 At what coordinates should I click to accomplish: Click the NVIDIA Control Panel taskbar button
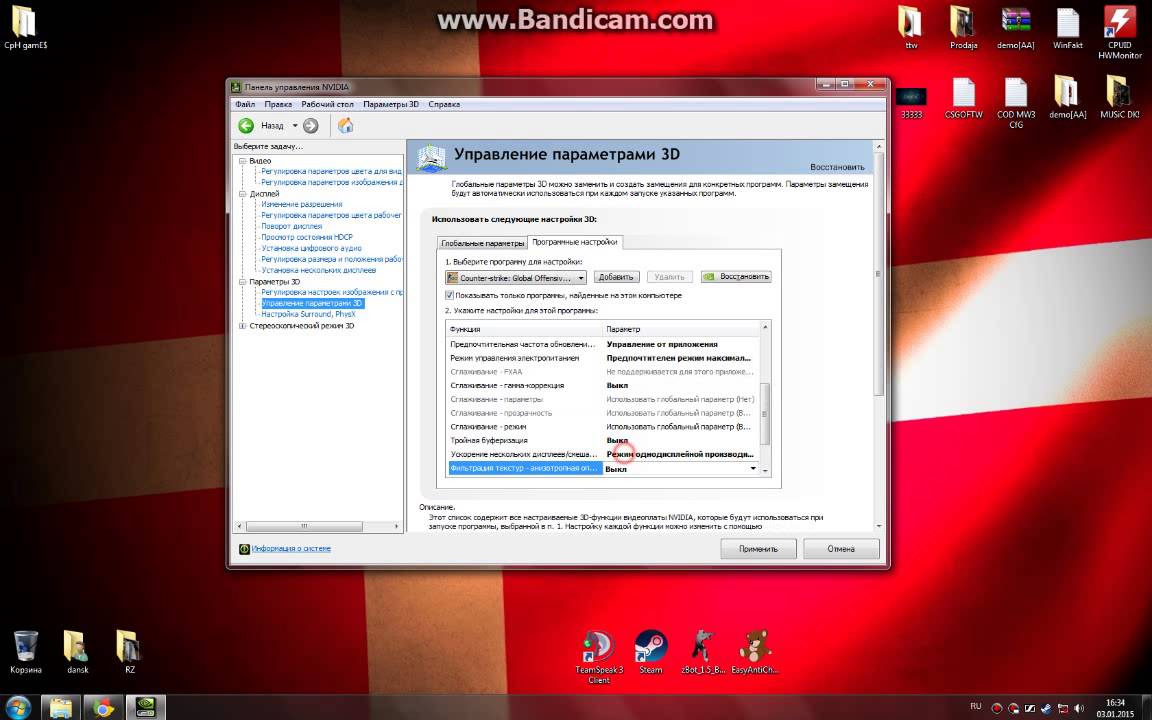[145, 708]
